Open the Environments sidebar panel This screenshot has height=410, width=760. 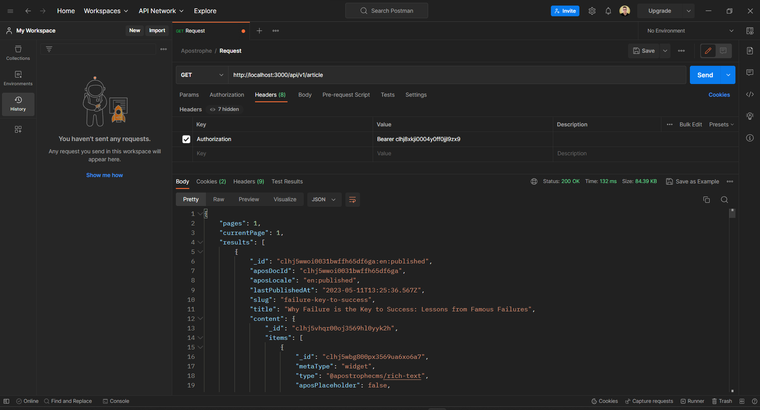18,78
